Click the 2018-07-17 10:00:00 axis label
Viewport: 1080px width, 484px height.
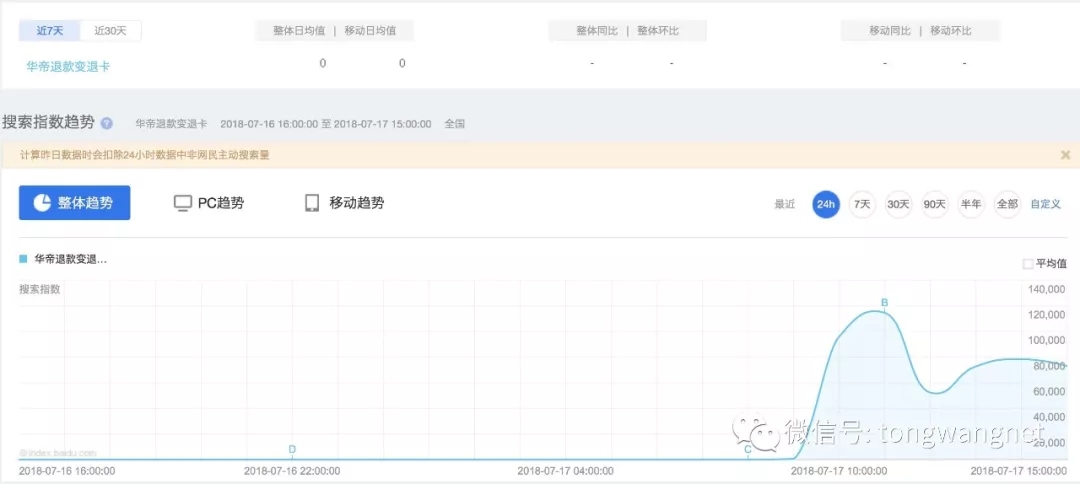pyautogui.click(x=839, y=472)
